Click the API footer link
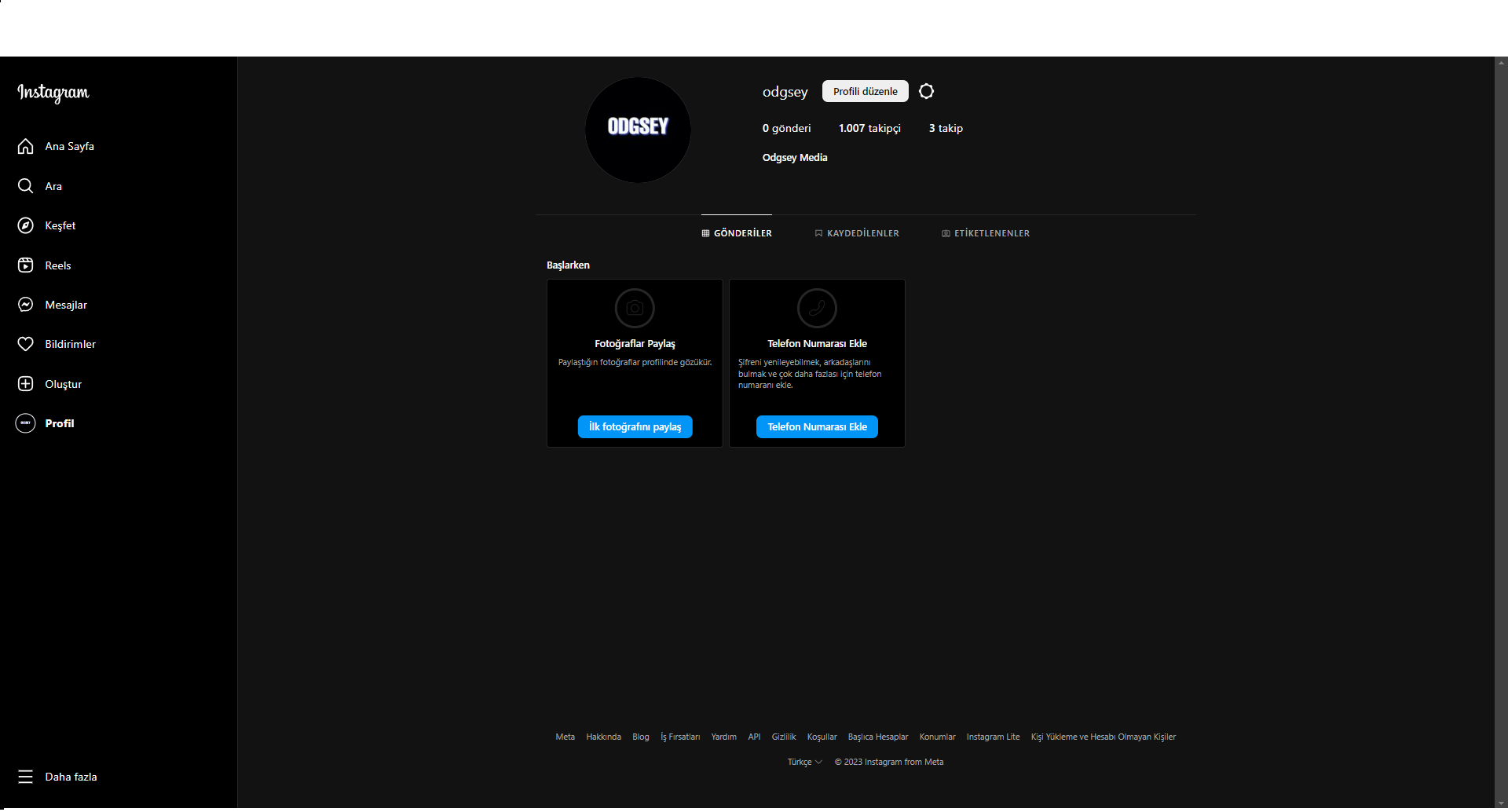Screen dimensions: 1508x812 (x=754, y=737)
